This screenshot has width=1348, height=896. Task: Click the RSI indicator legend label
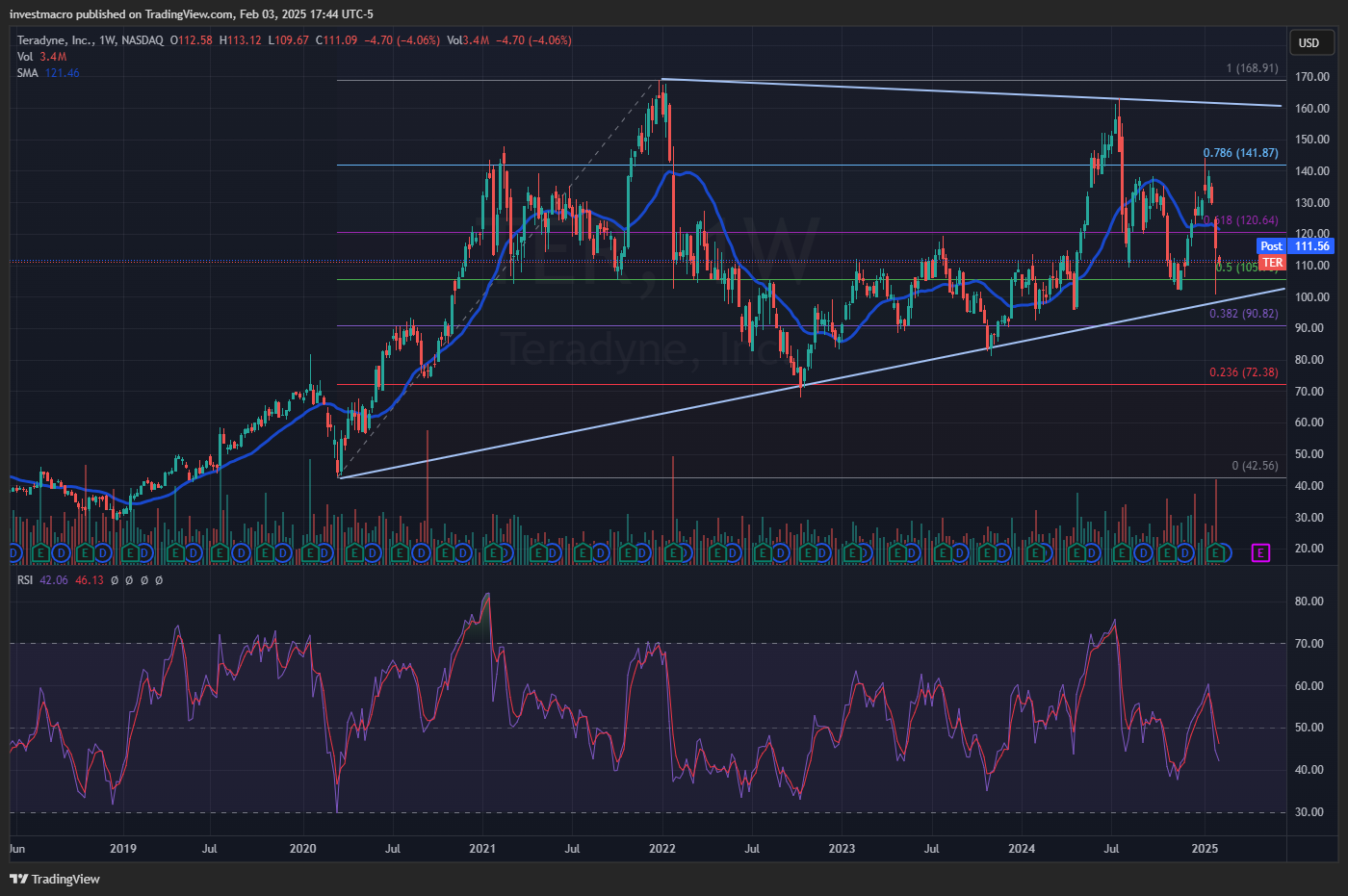click(x=25, y=580)
